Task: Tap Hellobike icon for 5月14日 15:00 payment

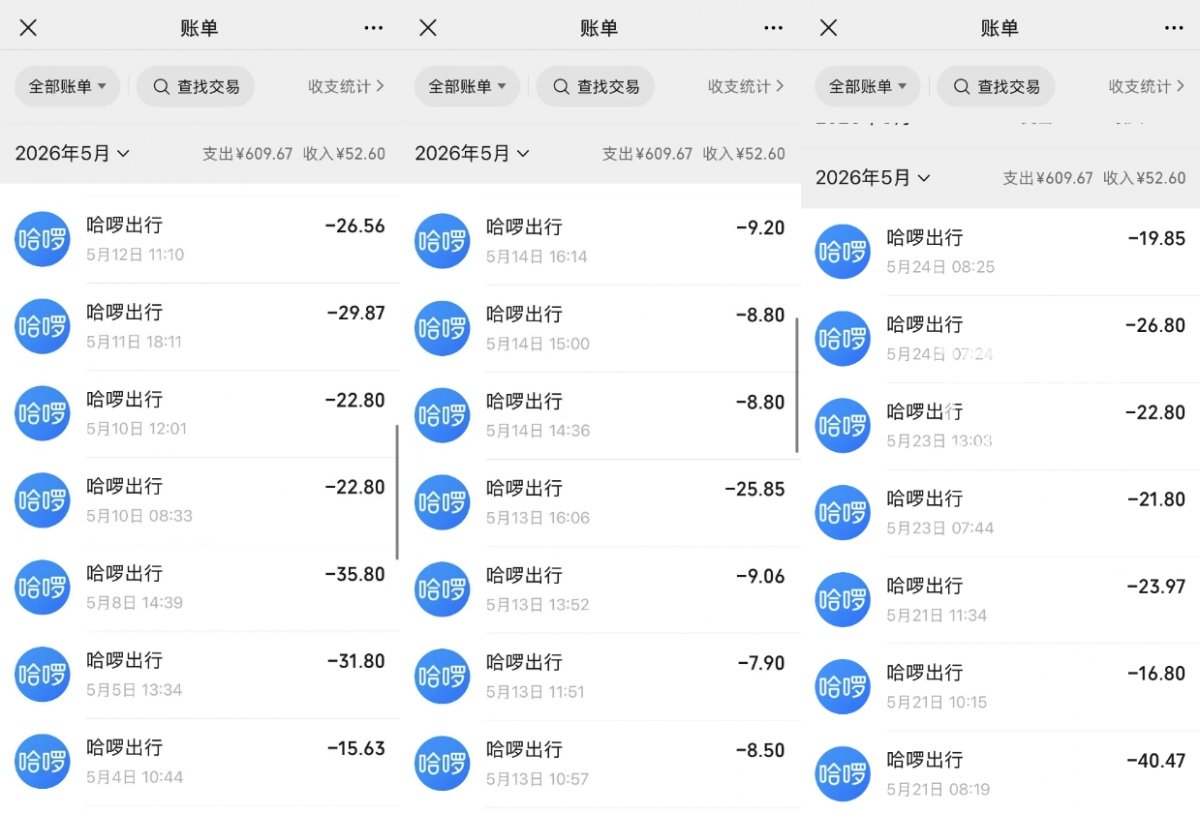Action: pos(442,328)
